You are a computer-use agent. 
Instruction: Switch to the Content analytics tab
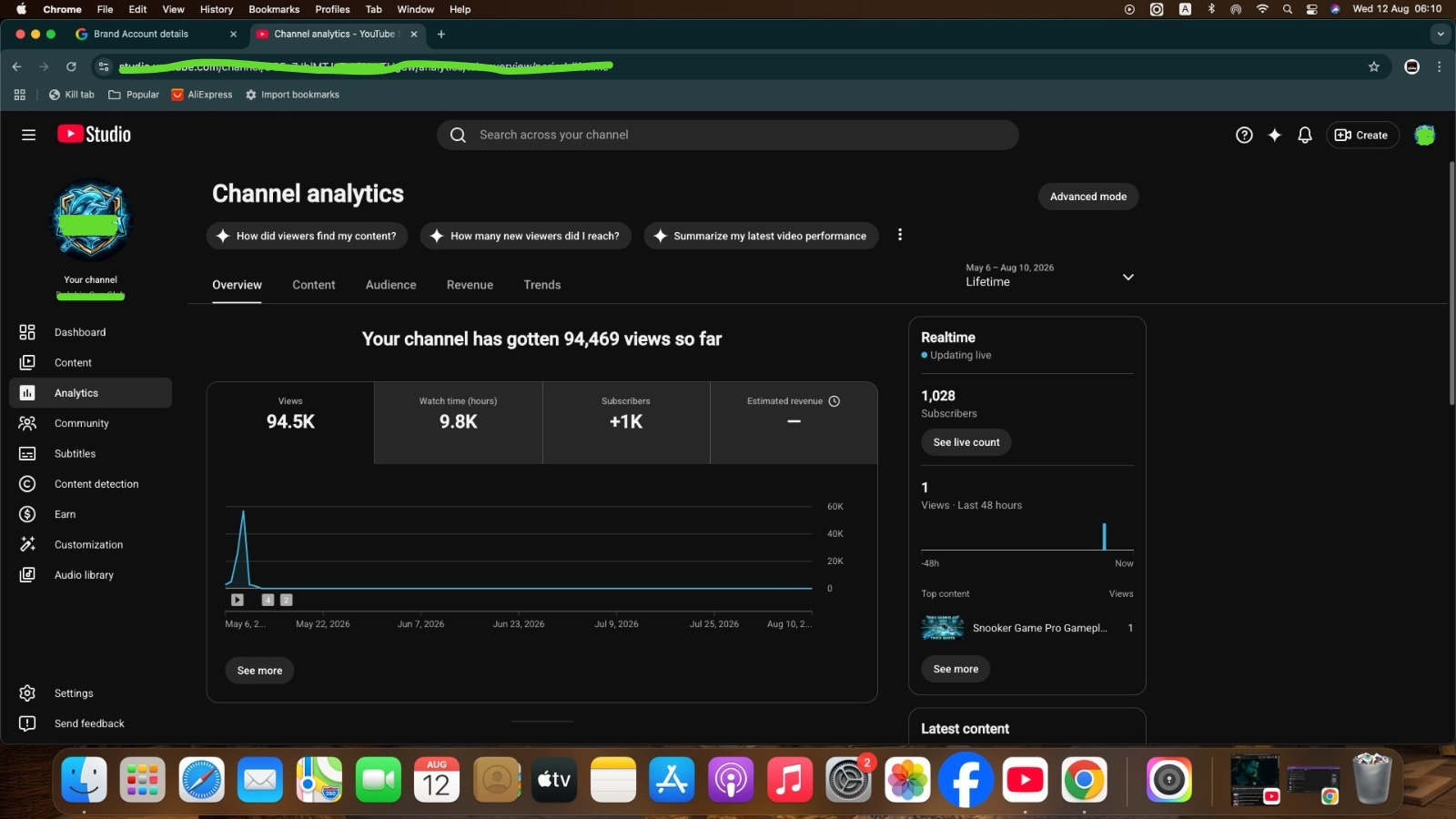point(313,285)
